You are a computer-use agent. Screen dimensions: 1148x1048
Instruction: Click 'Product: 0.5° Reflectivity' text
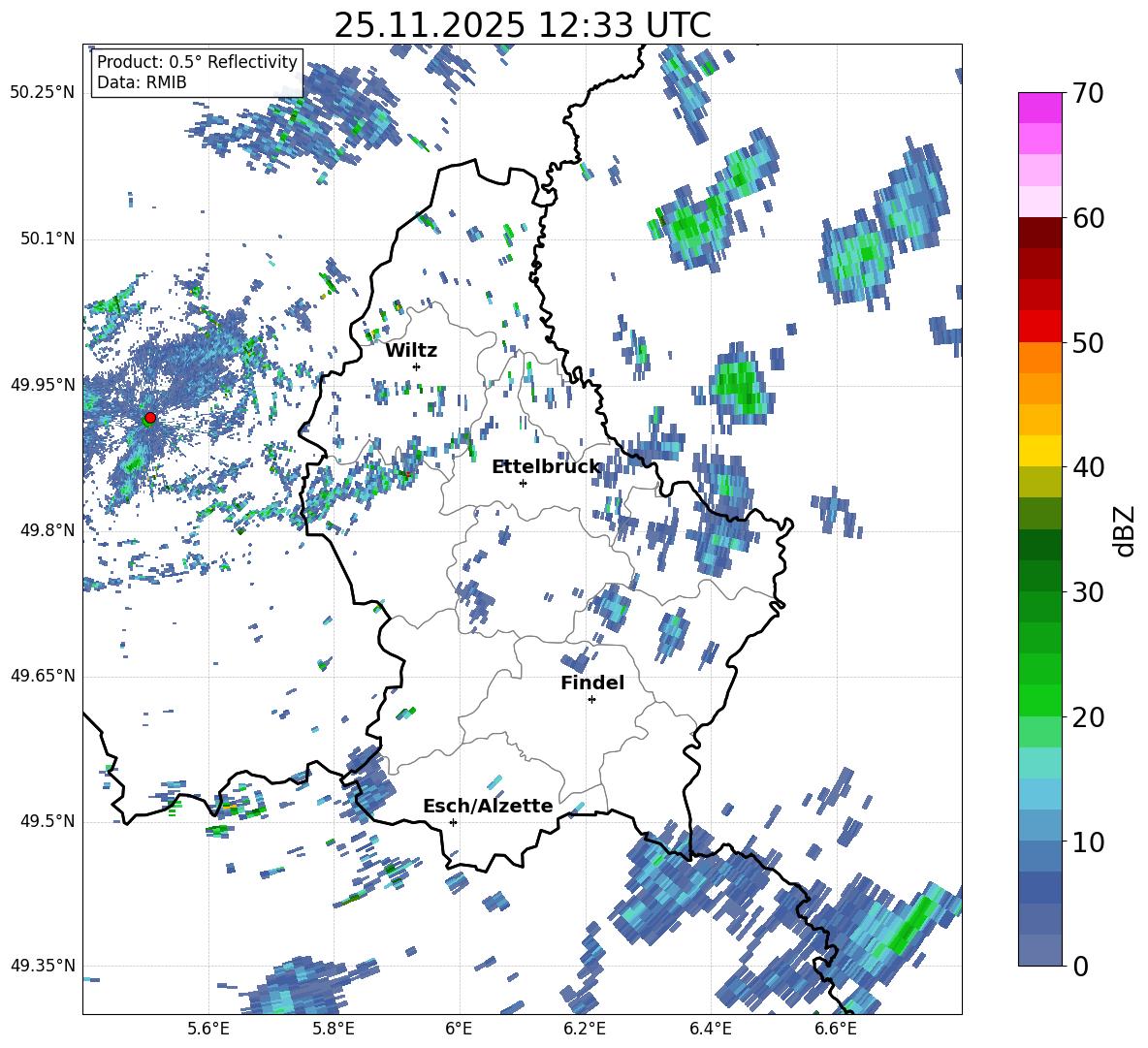tap(197, 62)
